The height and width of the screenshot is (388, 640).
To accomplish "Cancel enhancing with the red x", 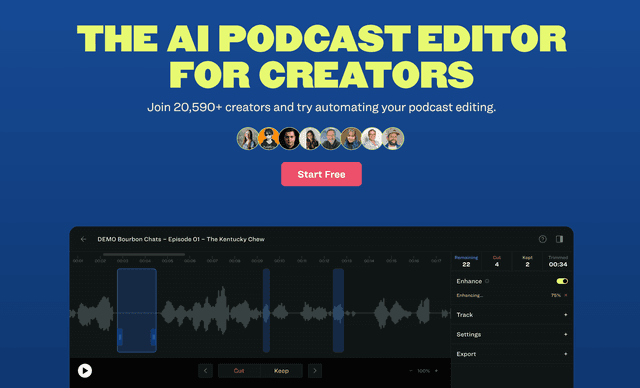I will (566, 295).
